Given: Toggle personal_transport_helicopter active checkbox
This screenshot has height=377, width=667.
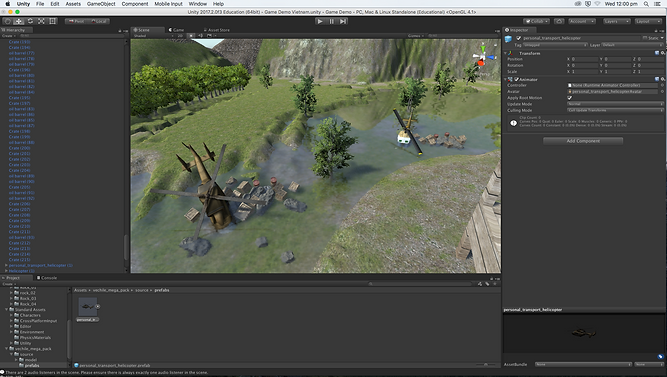Looking at the screenshot, I should coord(519,38).
